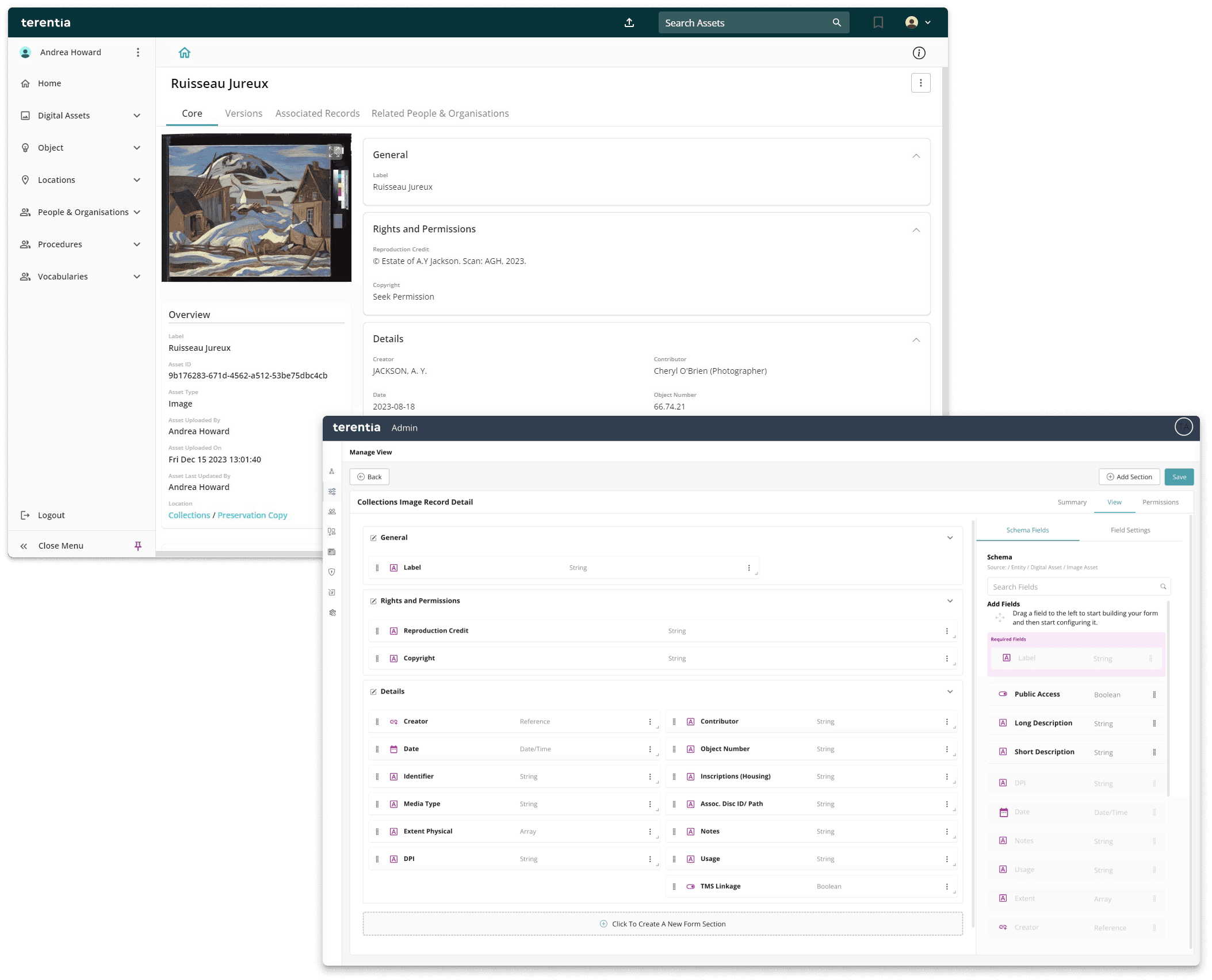Click the upload icon in top bar
Viewport: 1212px width, 980px height.
tap(629, 22)
